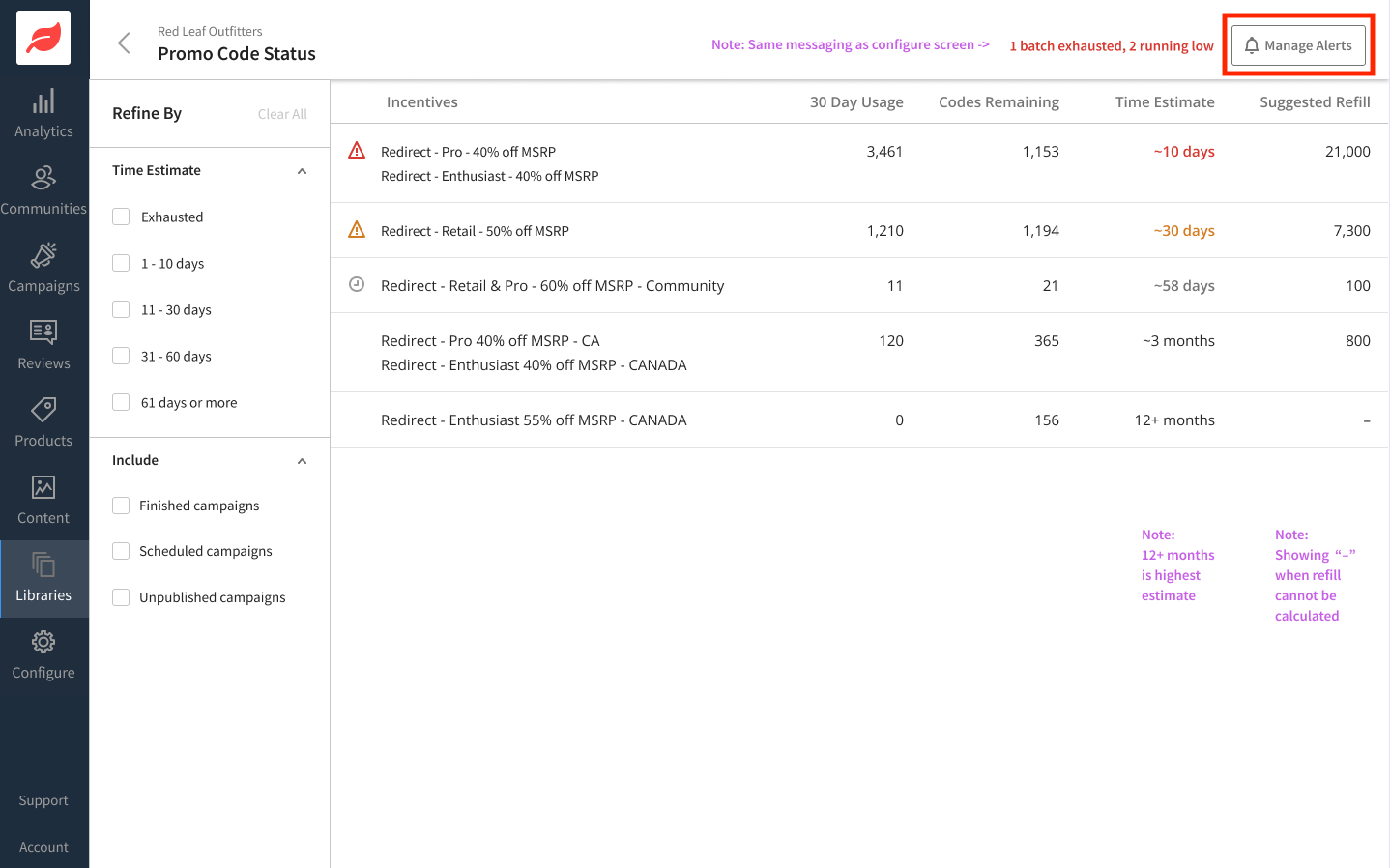Click the Red Leaf logo icon
Screen dimensions: 1390x868
click(43, 39)
